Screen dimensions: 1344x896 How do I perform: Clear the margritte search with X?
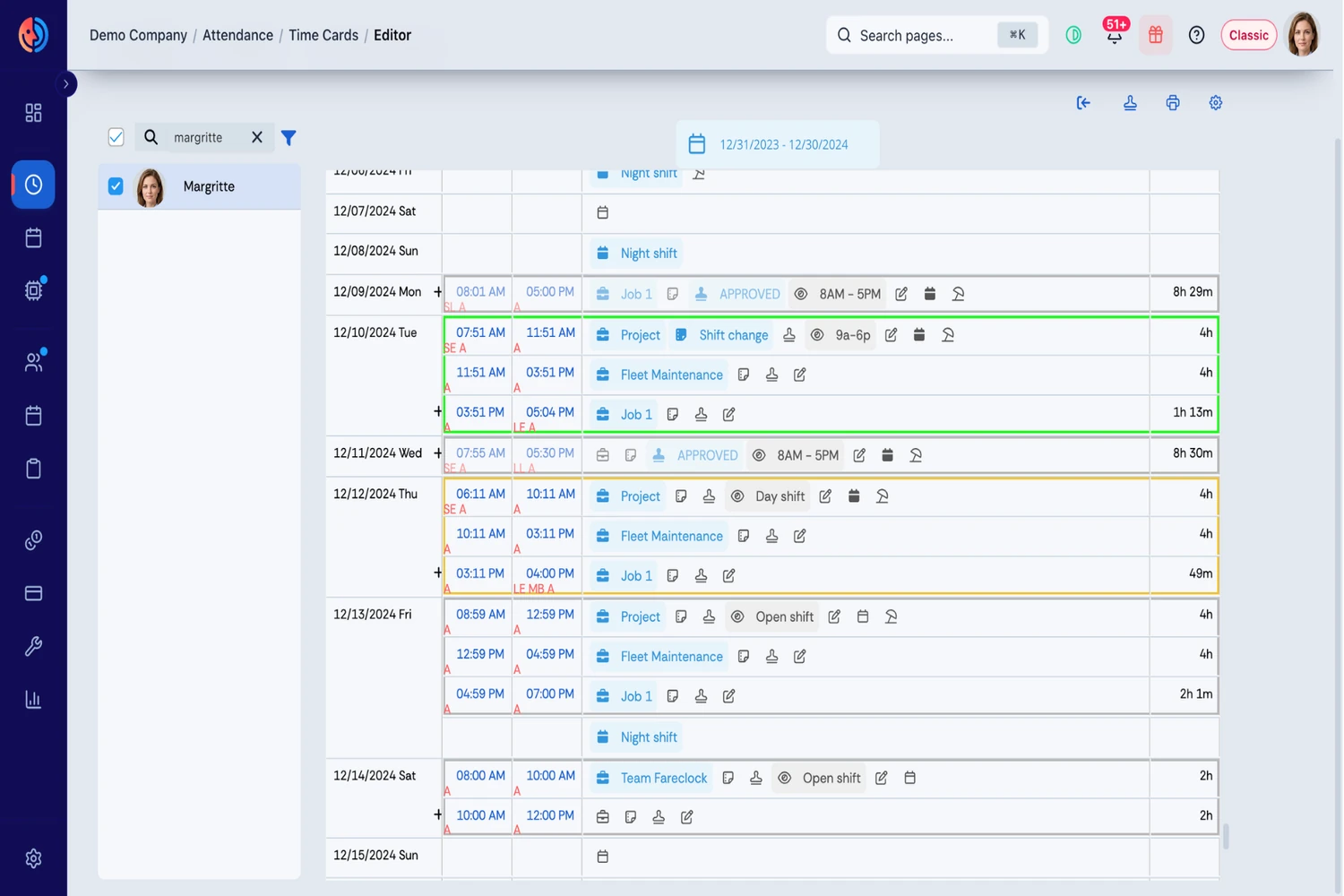click(257, 137)
